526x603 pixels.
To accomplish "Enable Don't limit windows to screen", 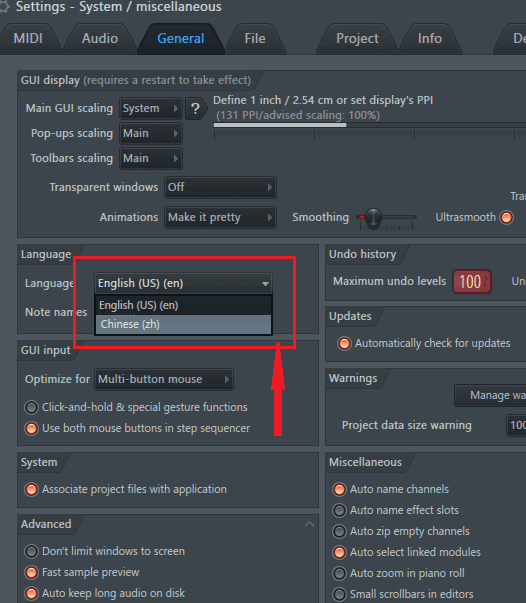I will click(x=31, y=551).
